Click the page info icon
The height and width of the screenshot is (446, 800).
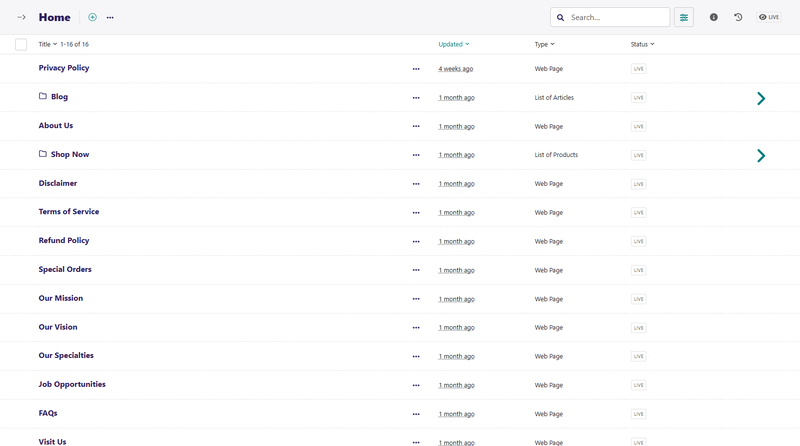713,17
